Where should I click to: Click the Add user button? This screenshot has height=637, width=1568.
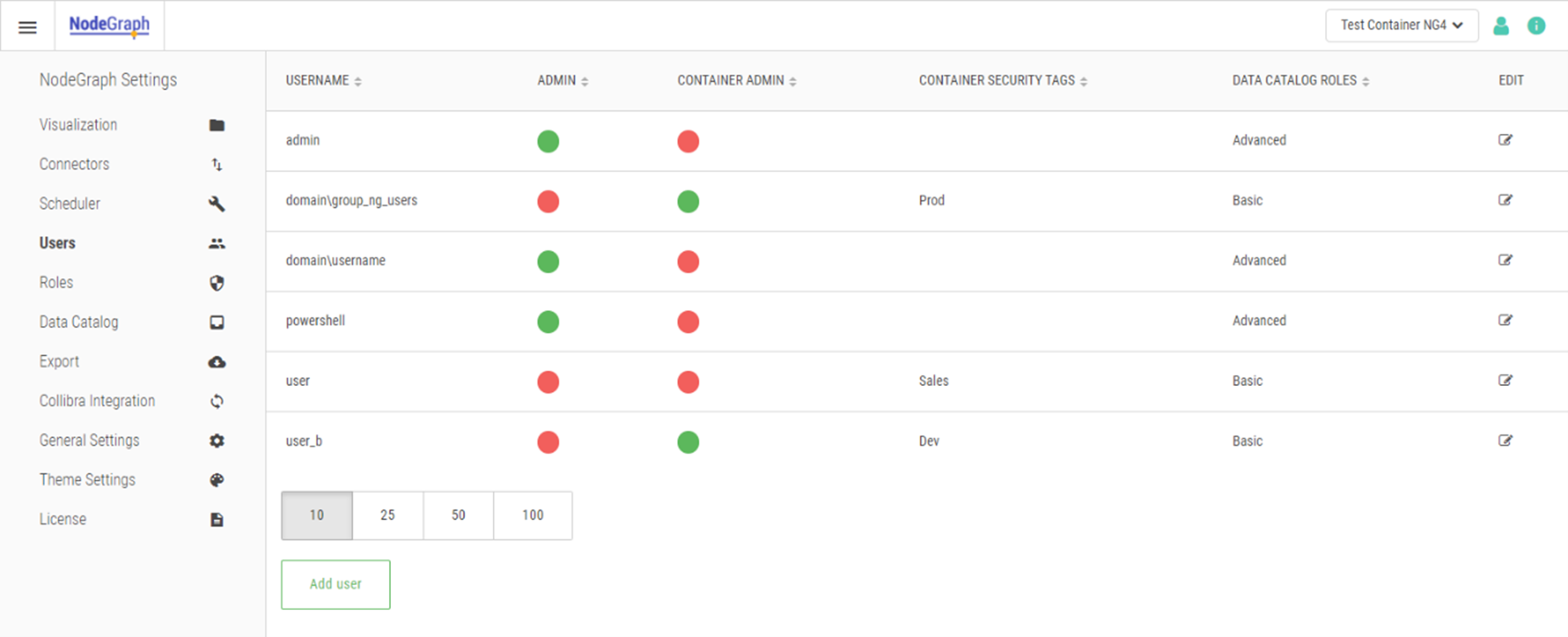pyautogui.click(x=335, y=584)
